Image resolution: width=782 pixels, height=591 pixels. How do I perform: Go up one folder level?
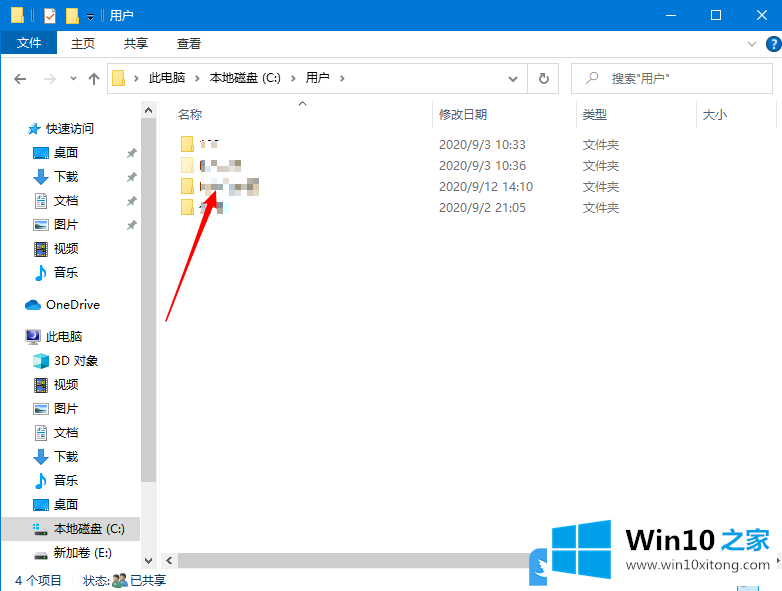(94, 78)
